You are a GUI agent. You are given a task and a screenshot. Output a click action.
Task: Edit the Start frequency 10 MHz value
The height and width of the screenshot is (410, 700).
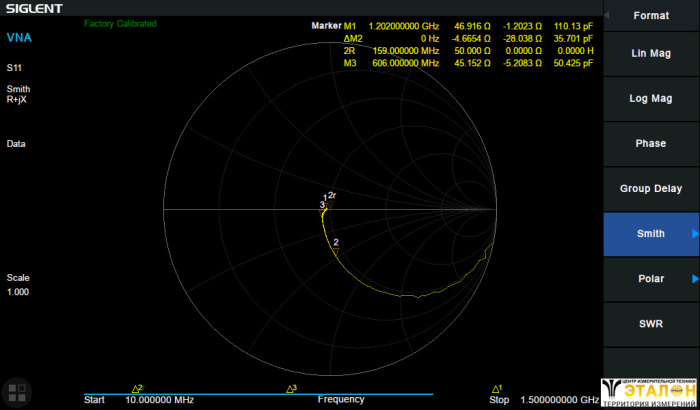pyautogui.click(x=159, y=400)
